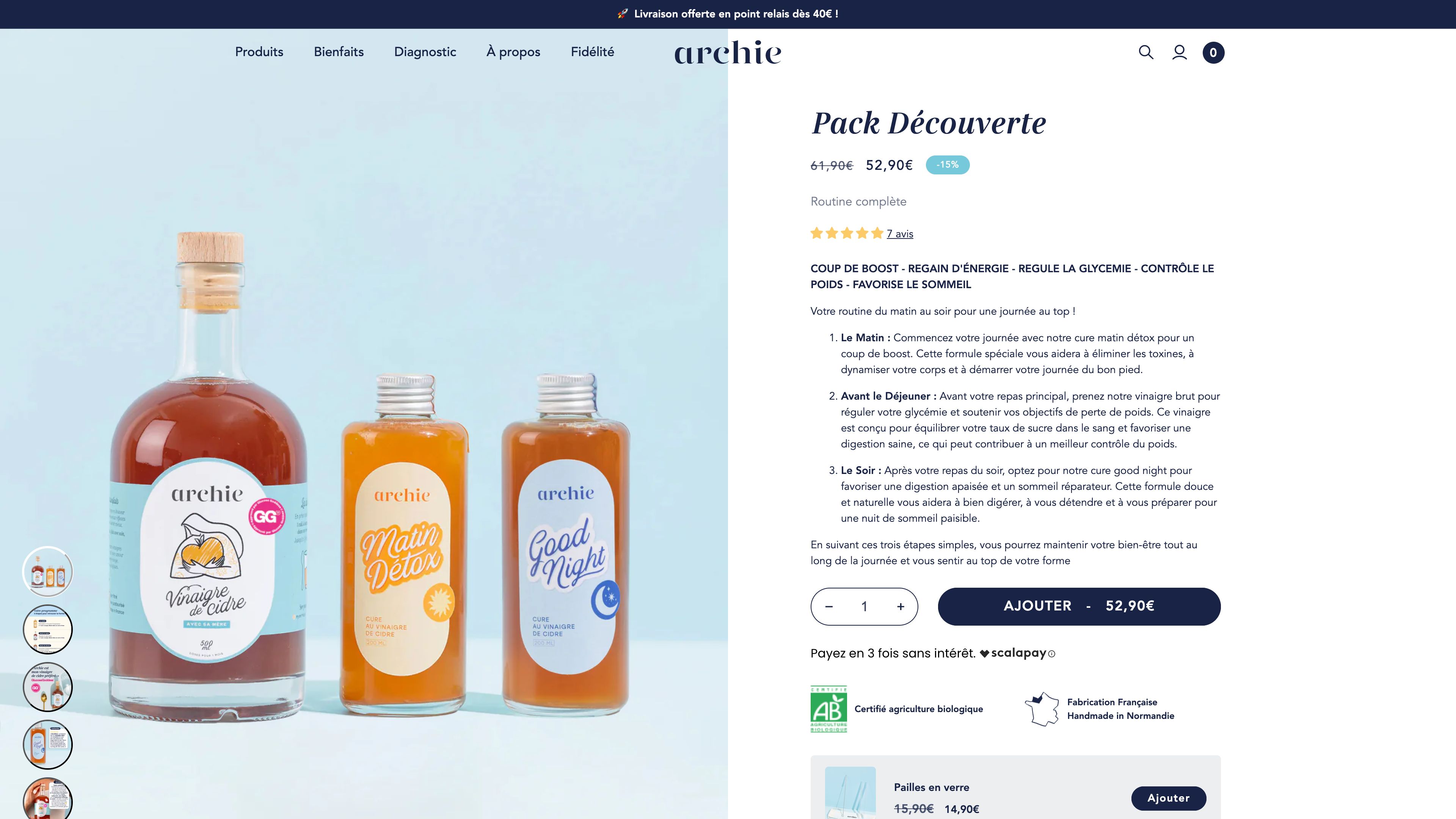
Task: Click the AJOUTER 52,90€ button
Action: click(1079, 607)
